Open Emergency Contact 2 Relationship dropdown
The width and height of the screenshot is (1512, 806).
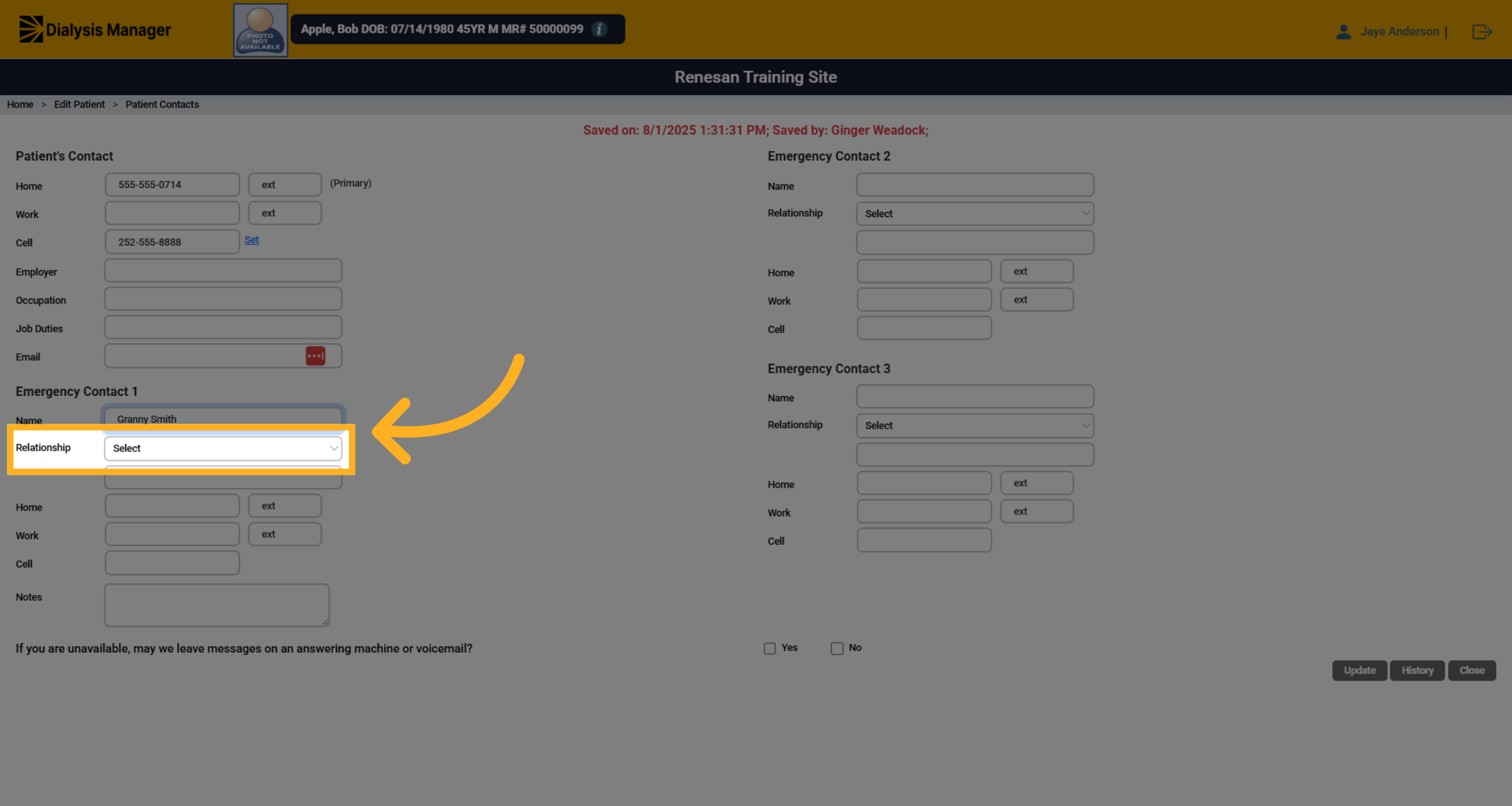(x=975, y=213)
